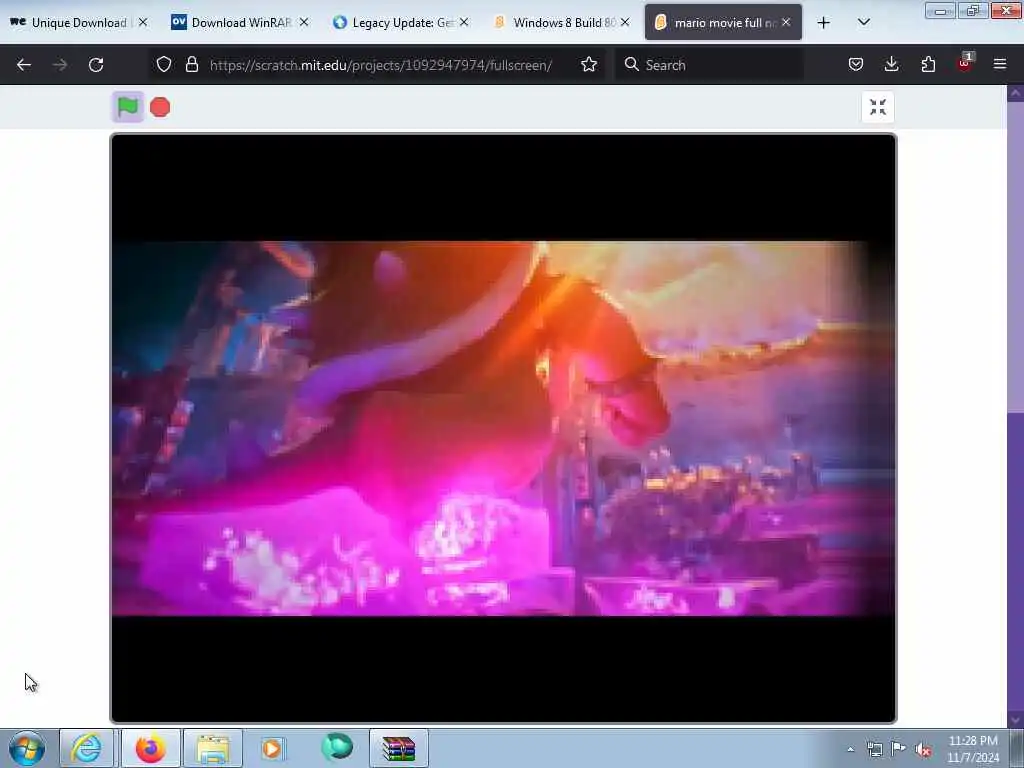Open the green globe taskbar app

point(337,747)
